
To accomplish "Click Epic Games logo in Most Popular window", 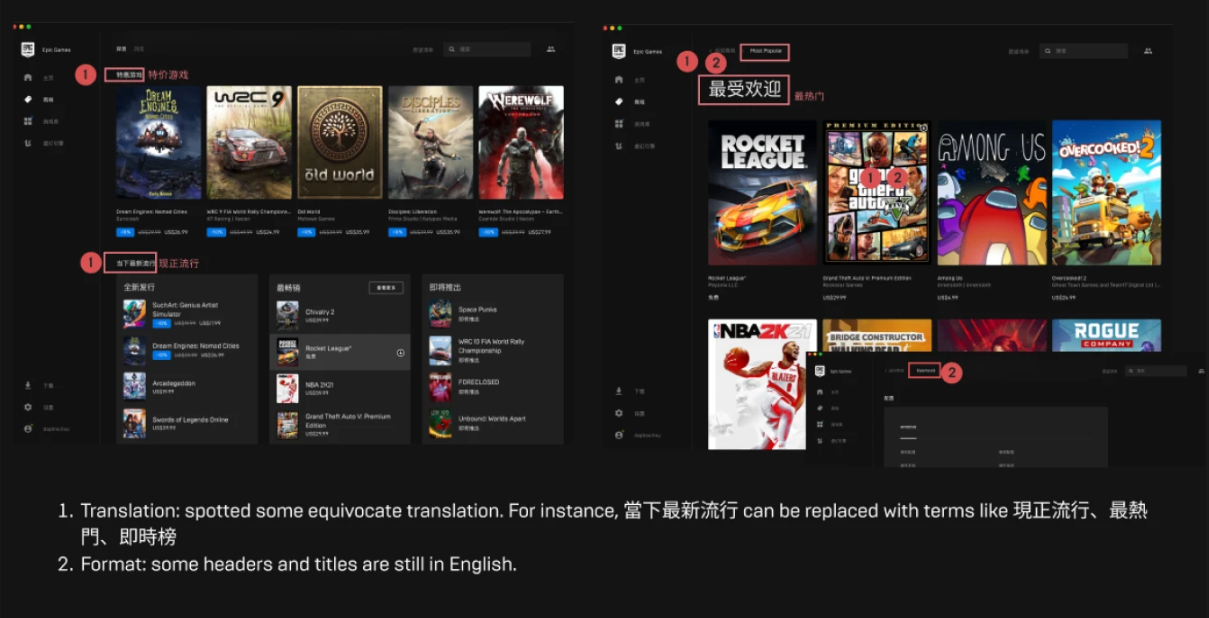I will click(620, 51).
